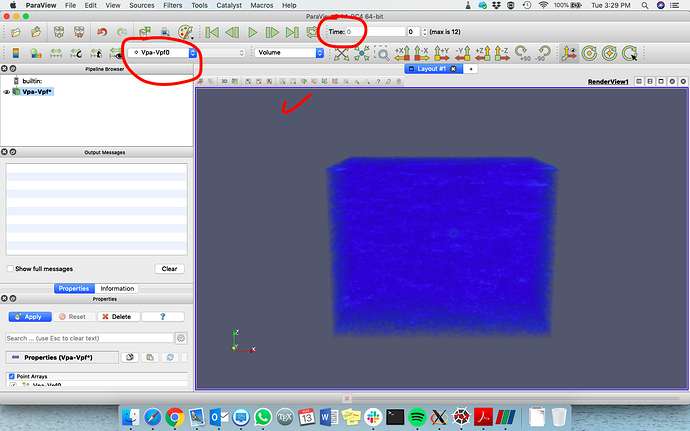Image resolution: width=690 pixels, height=431 pixels.
Task: Open the Filters menu
Action: (x=172, y=5)
